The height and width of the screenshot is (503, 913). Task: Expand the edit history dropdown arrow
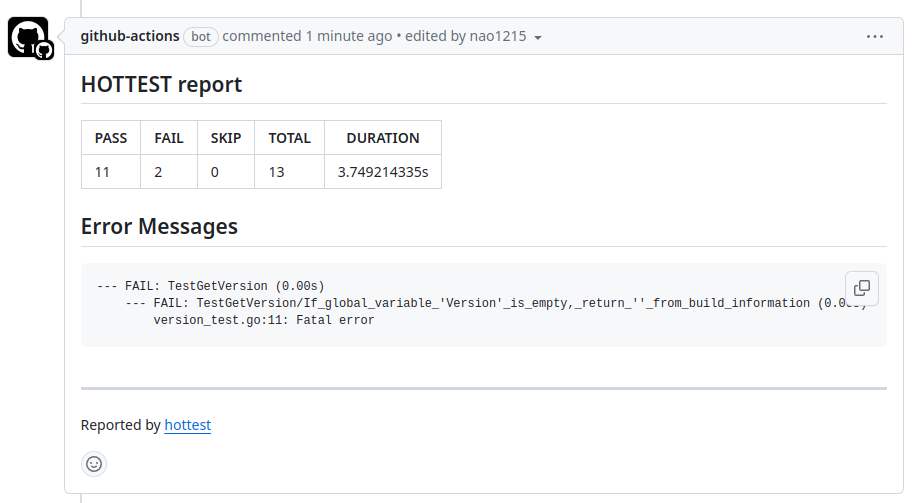pyautogui.click(x=538, y=38)
